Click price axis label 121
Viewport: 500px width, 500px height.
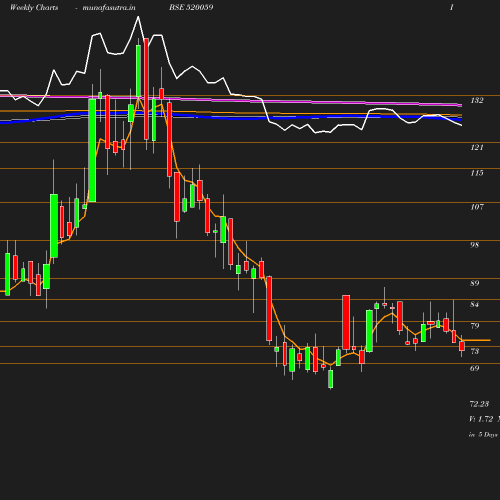click(x=477, y=147)
